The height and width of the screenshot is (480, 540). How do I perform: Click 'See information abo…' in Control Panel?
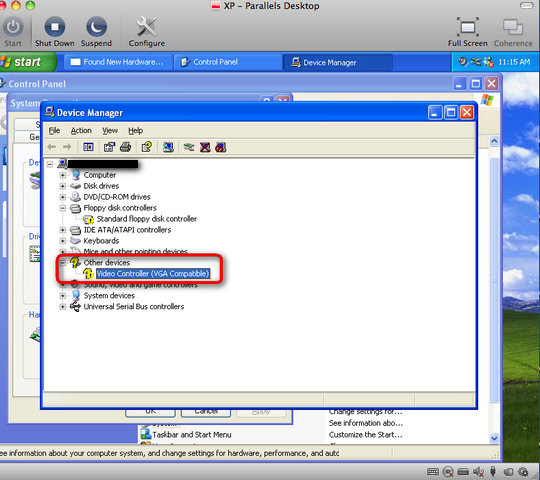(x=365, y=423)
